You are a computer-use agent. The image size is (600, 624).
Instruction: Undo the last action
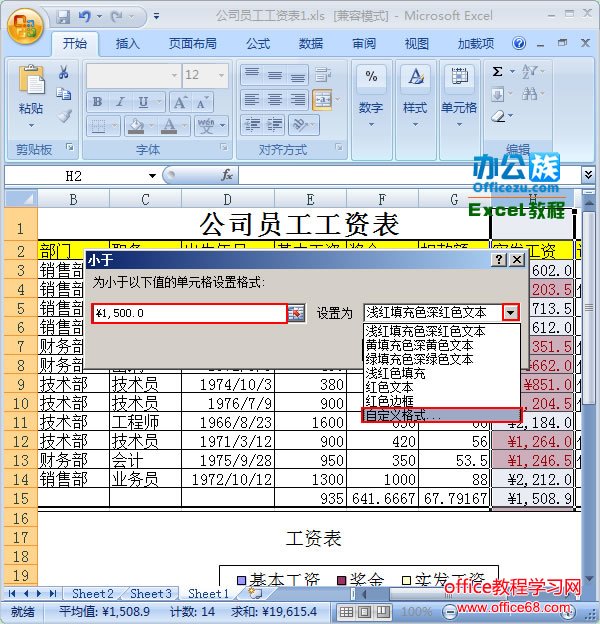click(84, 16)
